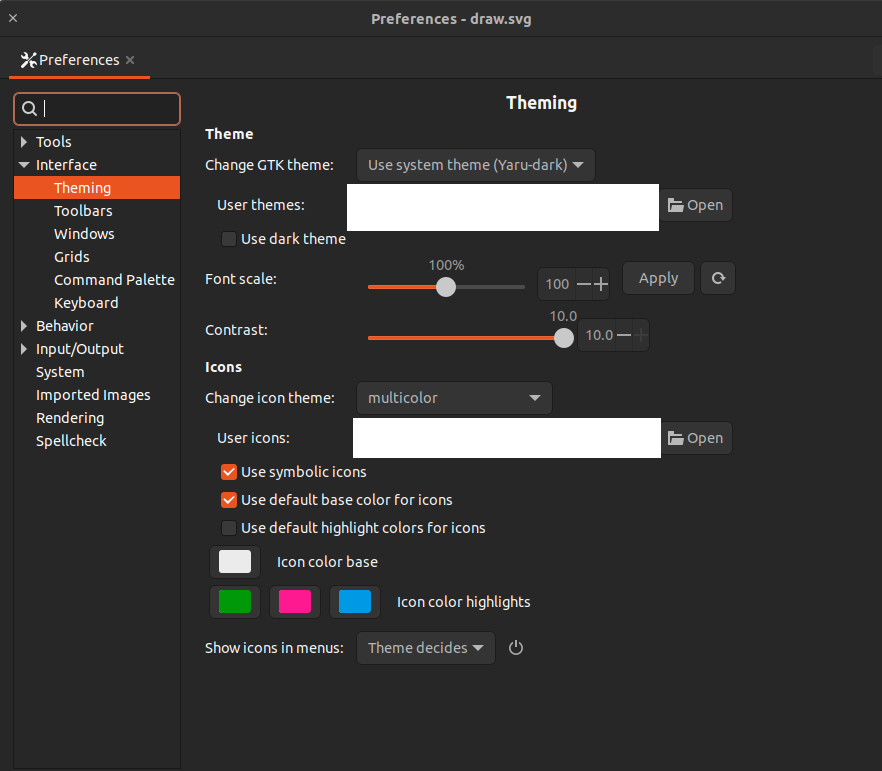Click the Preferences wrench tab icon
The image size is (882, 771).
(28, 60)
